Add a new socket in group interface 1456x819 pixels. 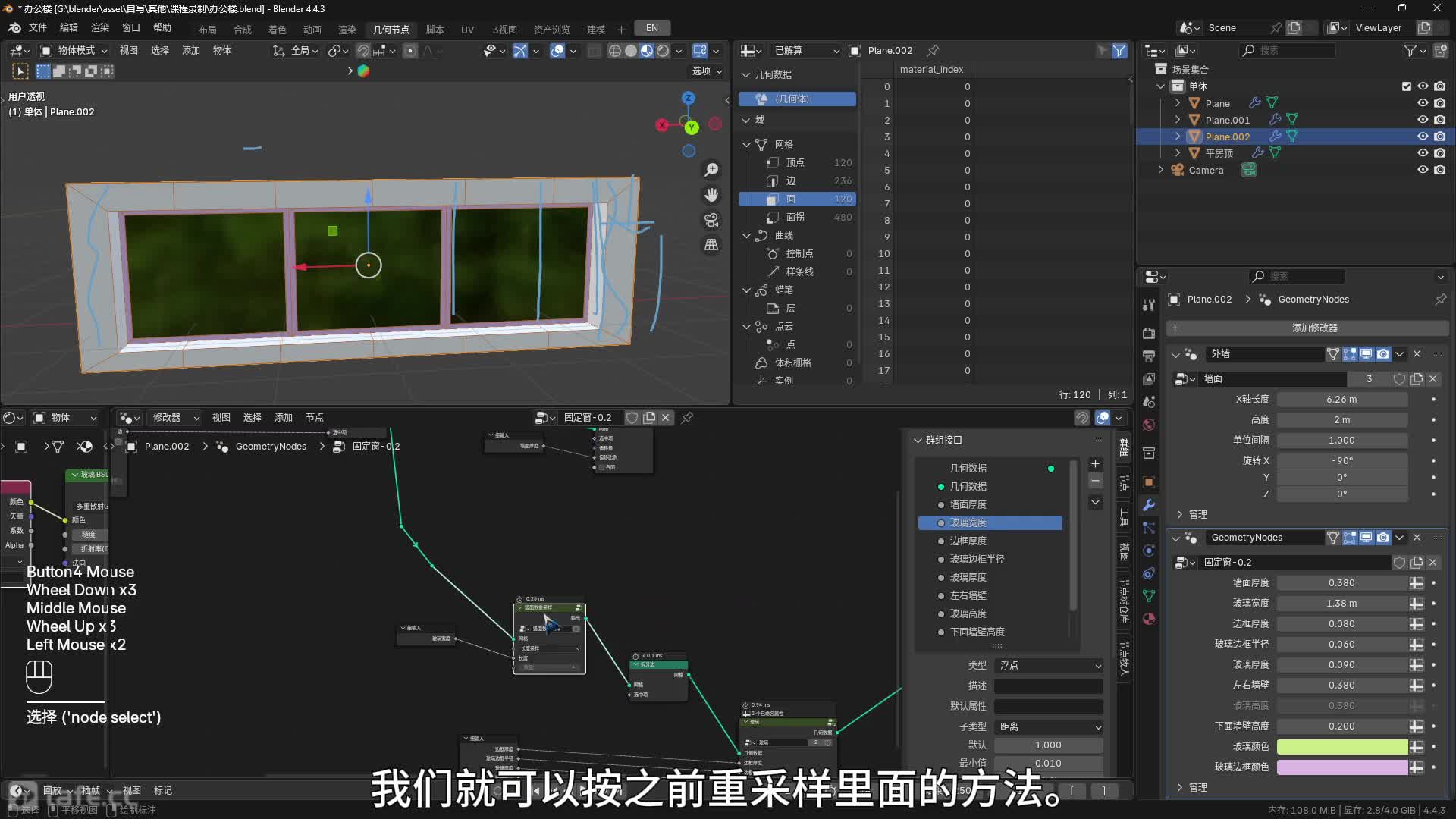pos(1095,464)
